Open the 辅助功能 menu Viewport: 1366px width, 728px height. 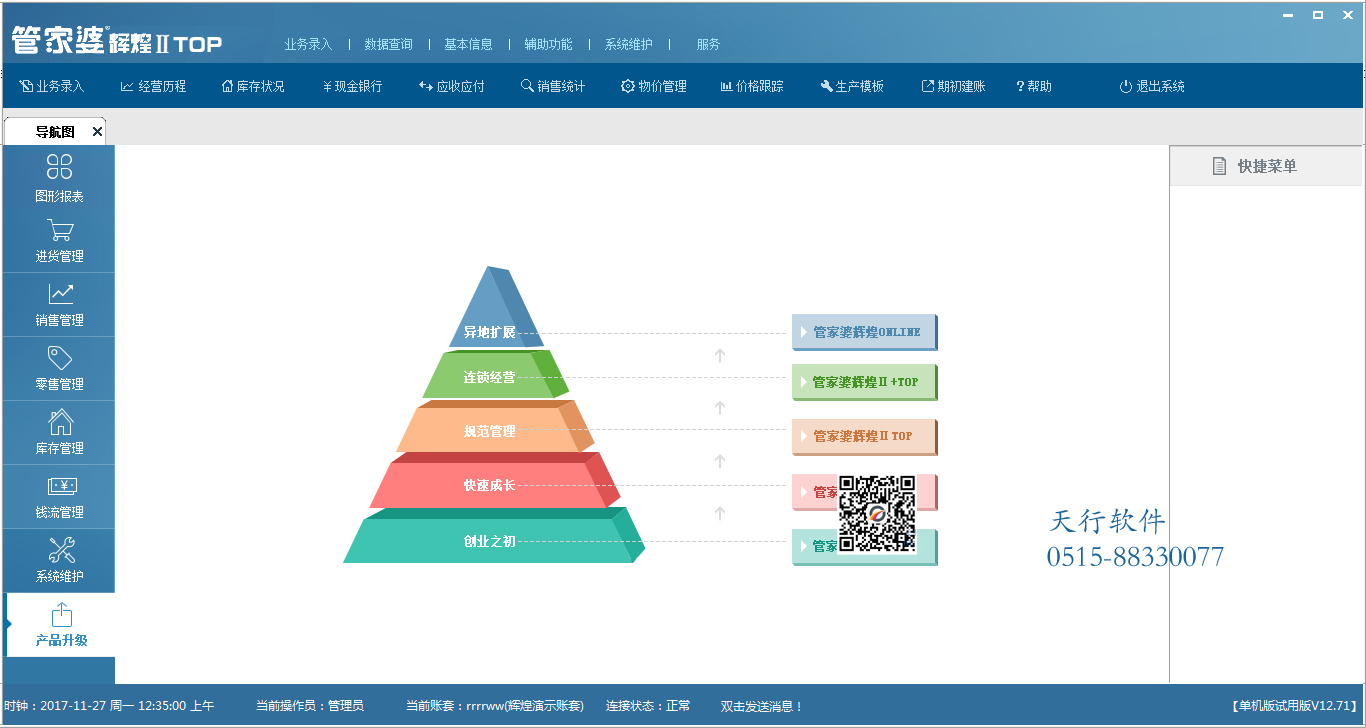tap(548, 44)
